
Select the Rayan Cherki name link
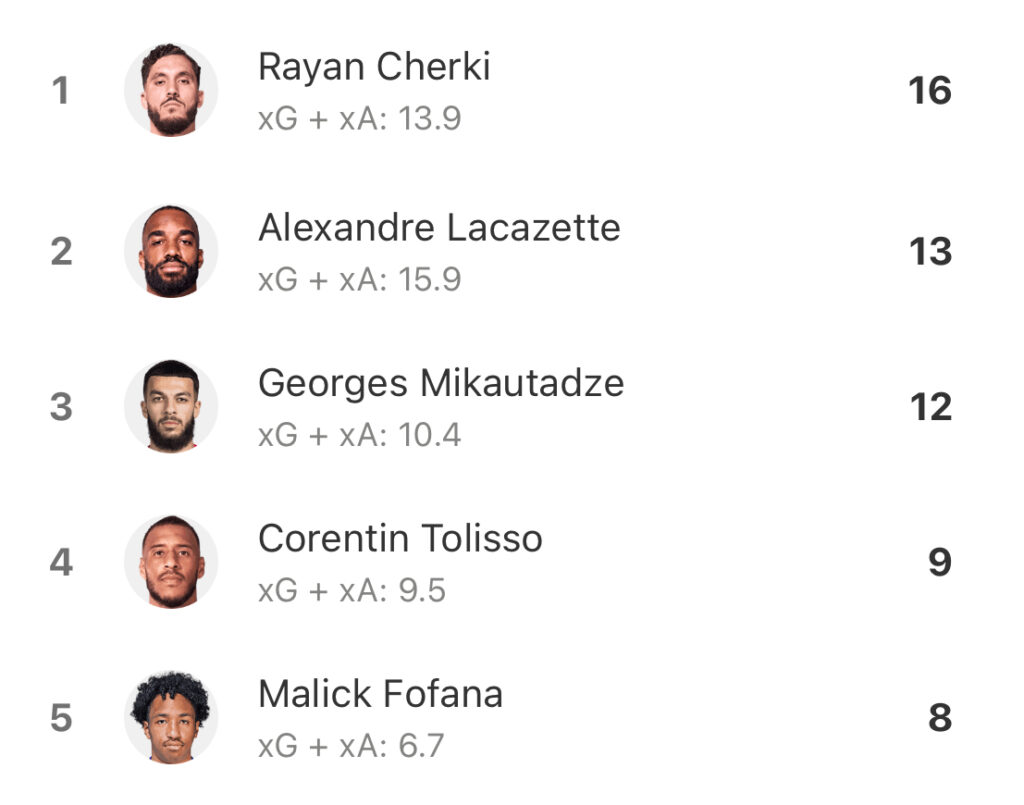(x=374, y=67)
